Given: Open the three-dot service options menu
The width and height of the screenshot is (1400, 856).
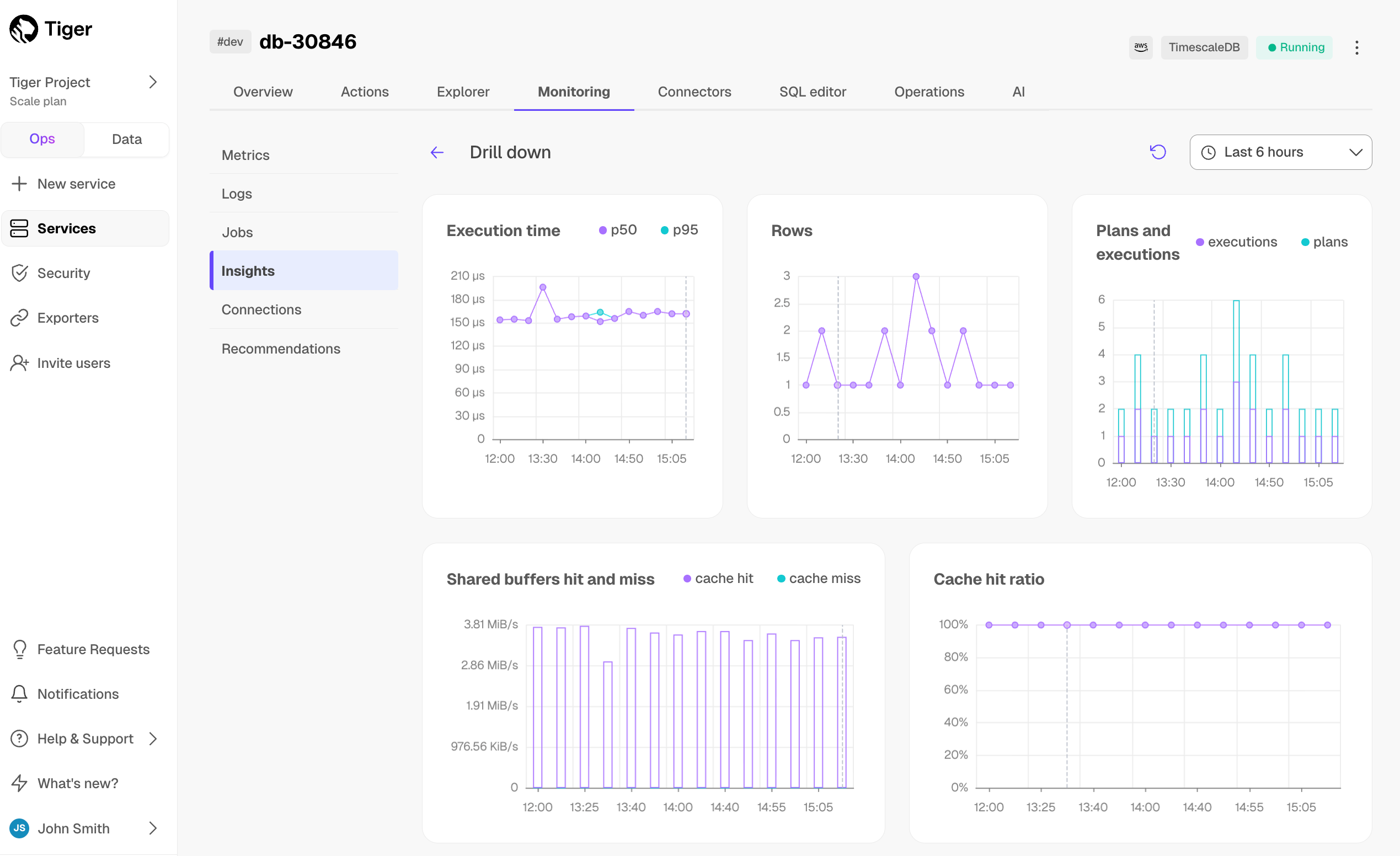Looking at the screenshot, I should 1356,47.
